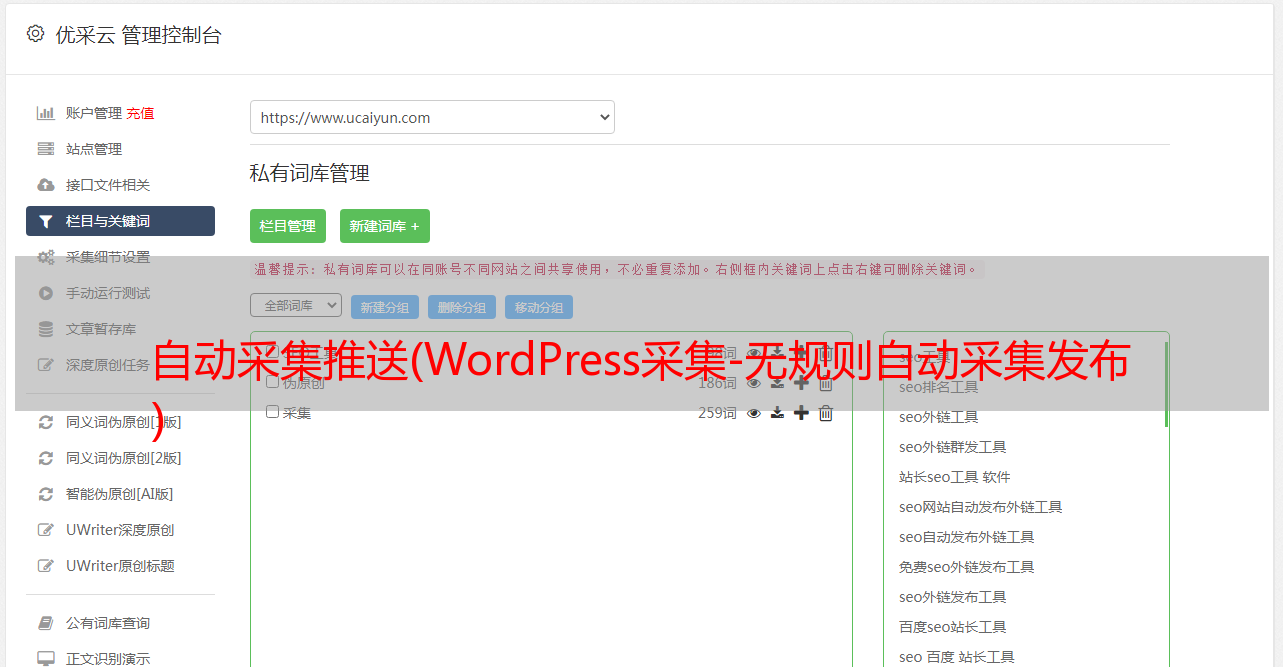Tick the 伪原创 library checkbox
The height and width of the screenshot is (667, 1283).
coord(272,382)
